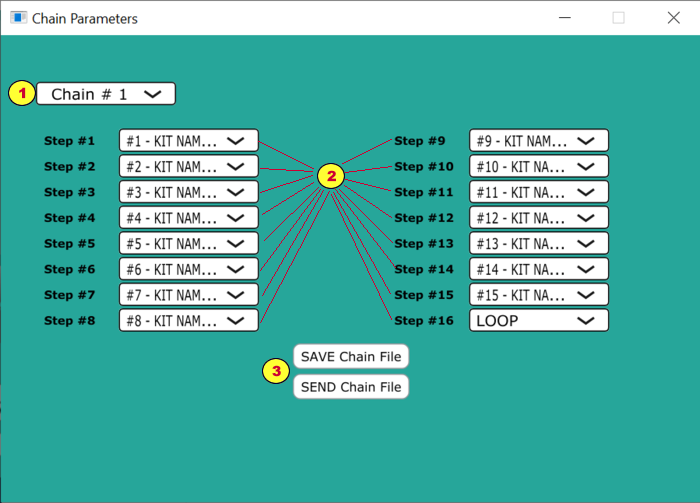Open the Step #15 kit dropdown
This screenshot has width=700, height=503.
[539, 295]
